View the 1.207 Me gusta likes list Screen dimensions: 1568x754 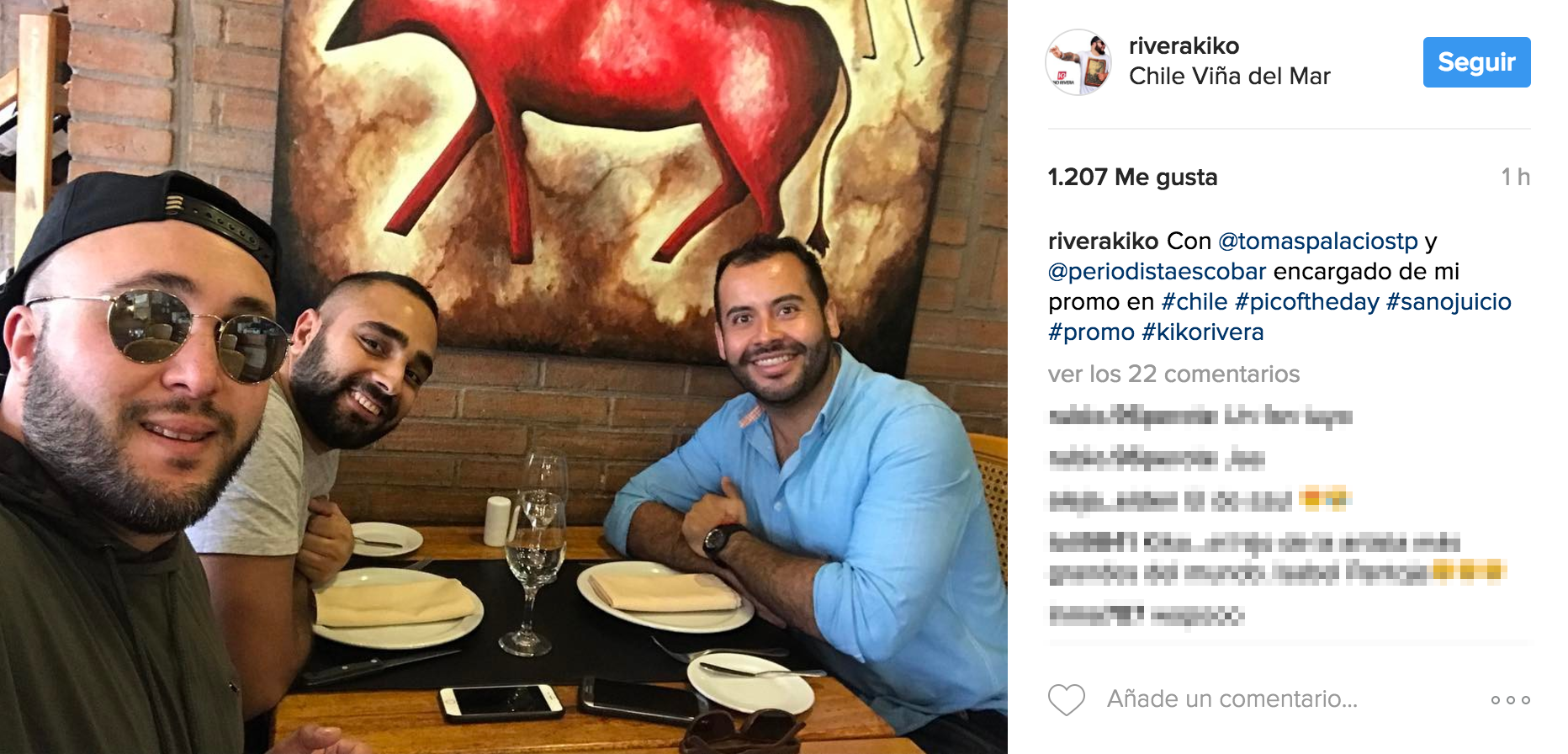coord(1132,177)
